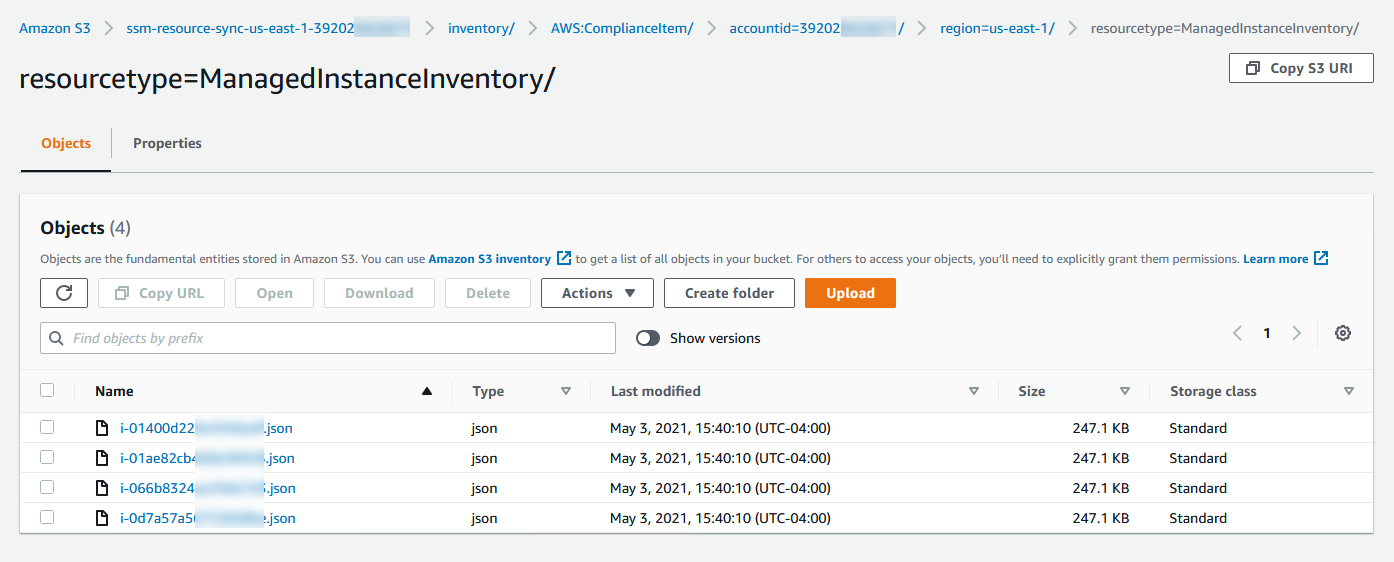The image size is (1394, 562).
Task: Click the Name column header
Action: [x=114, y=391]
